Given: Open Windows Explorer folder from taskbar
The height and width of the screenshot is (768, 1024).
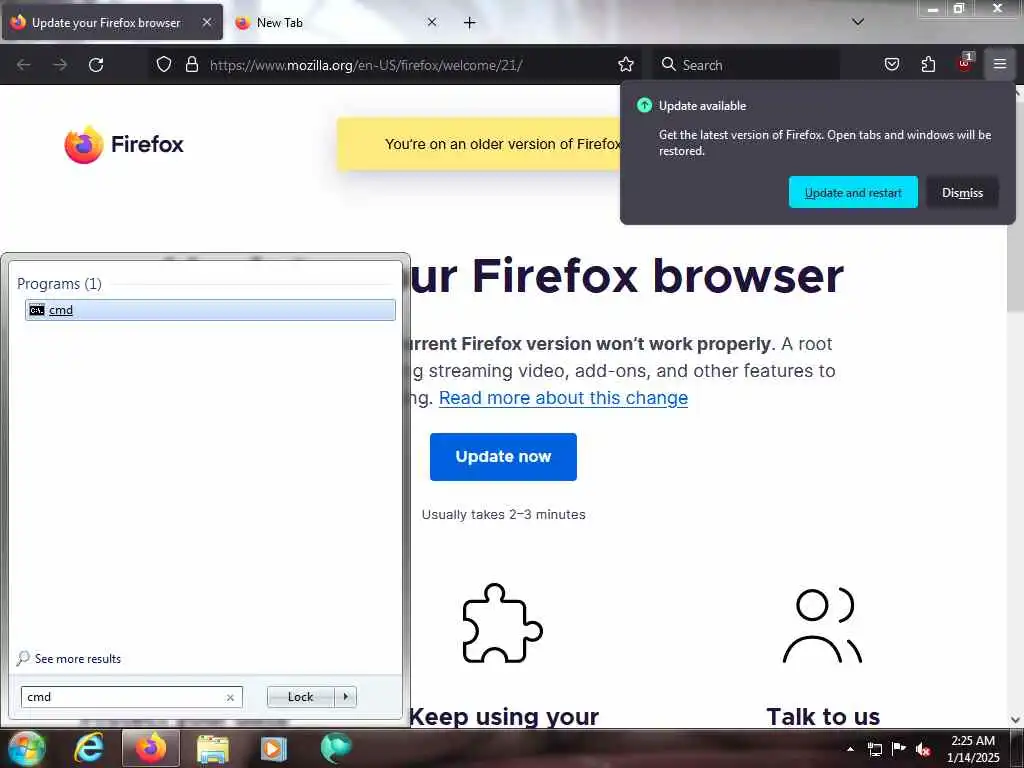Looking at the screenshot, I should coord(213,748).
